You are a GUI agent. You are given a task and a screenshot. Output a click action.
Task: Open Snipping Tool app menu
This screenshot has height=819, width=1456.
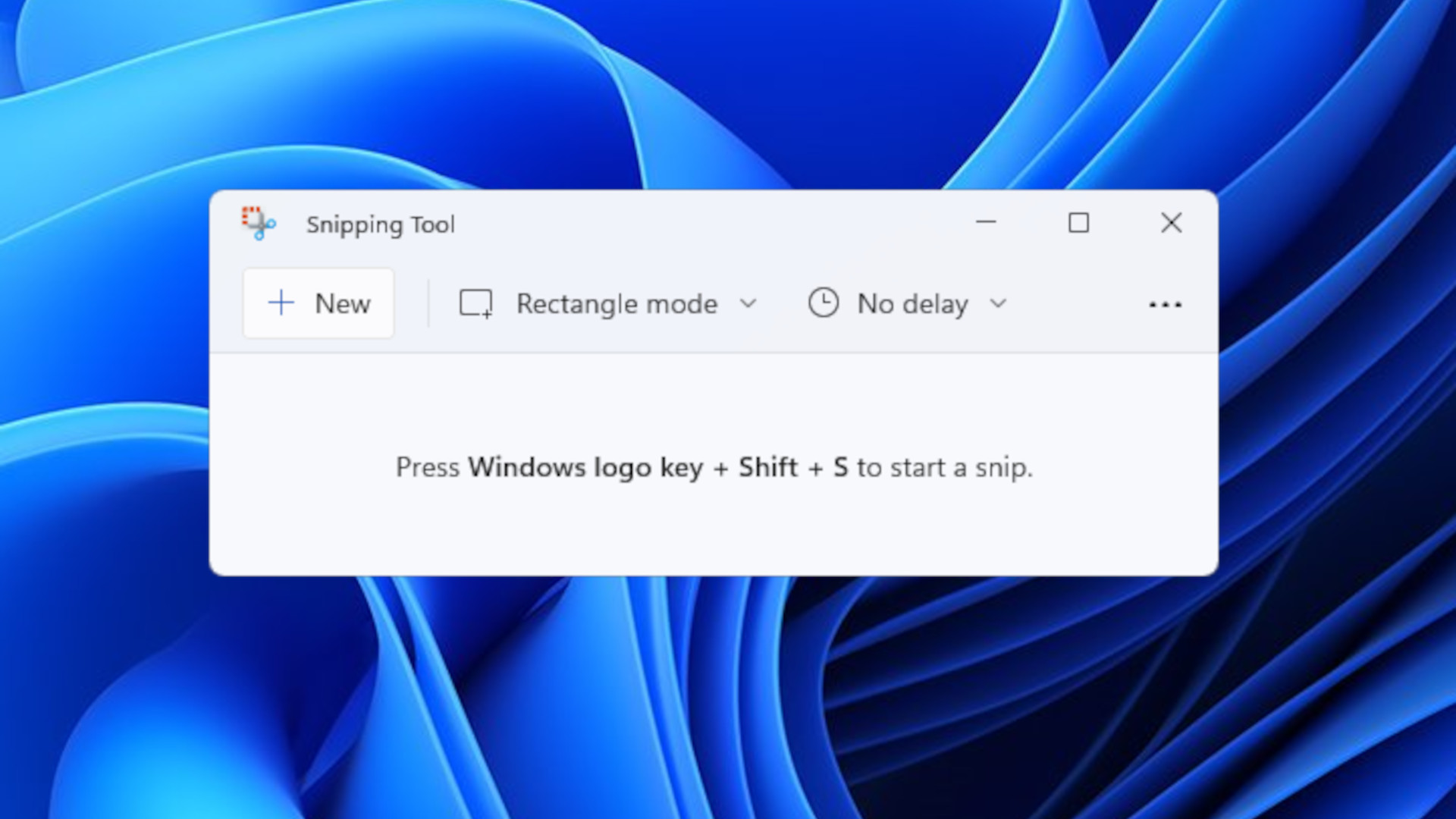tap(1164, 302)
